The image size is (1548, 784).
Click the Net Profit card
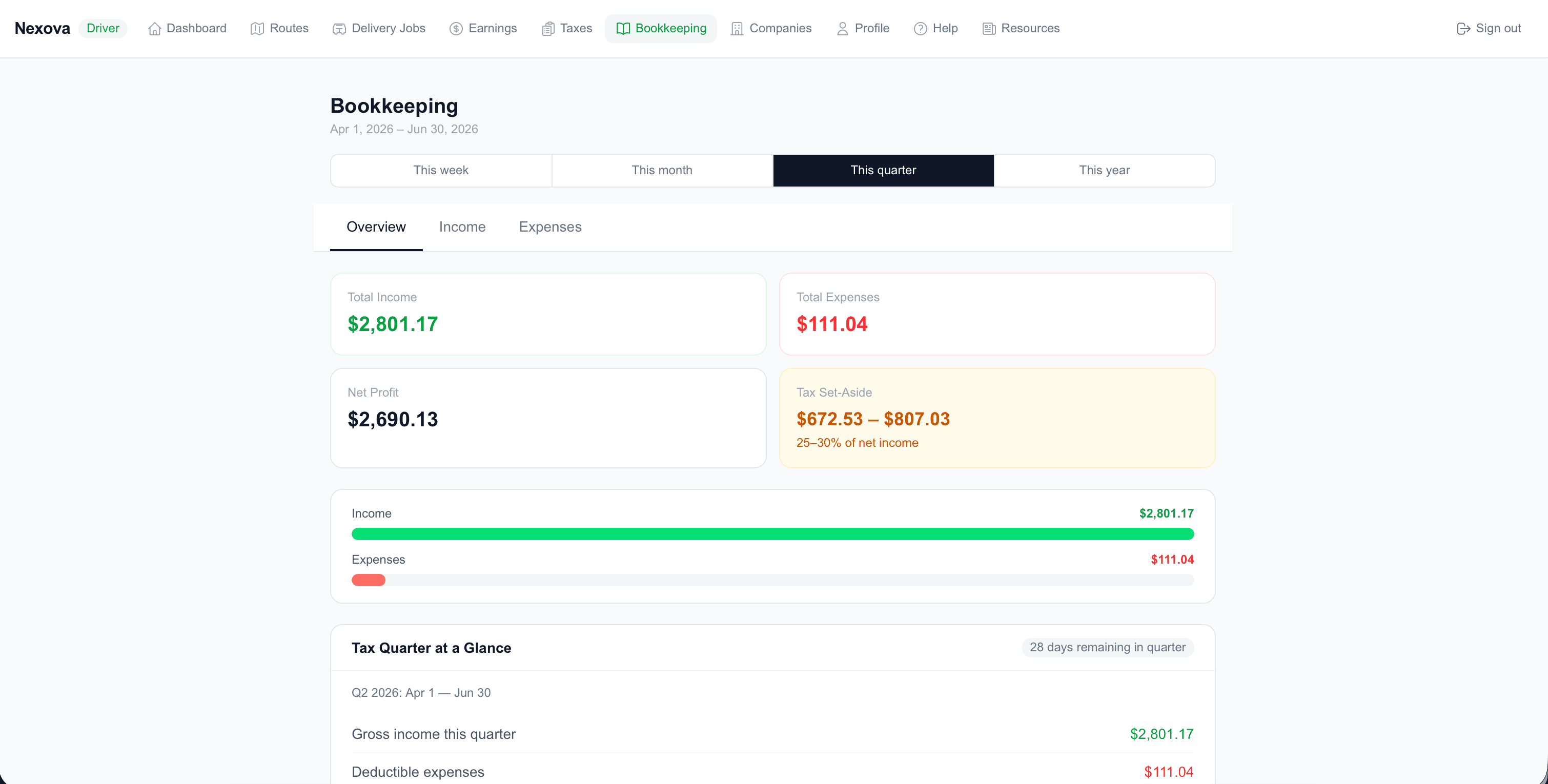[x=548, y=418]
